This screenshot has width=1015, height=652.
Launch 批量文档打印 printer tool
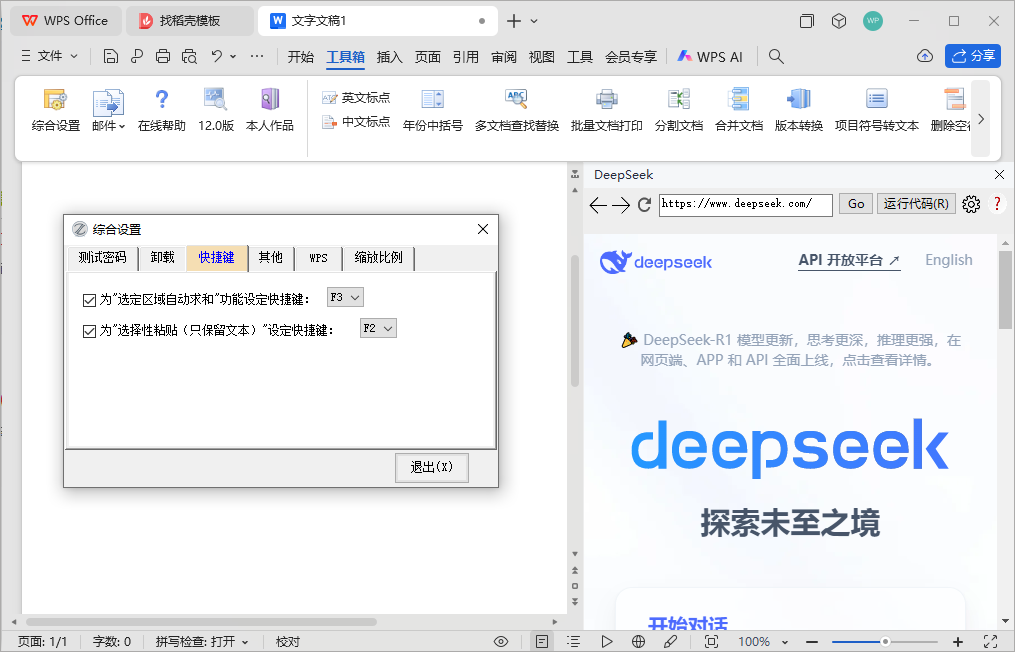coord(607,110)
